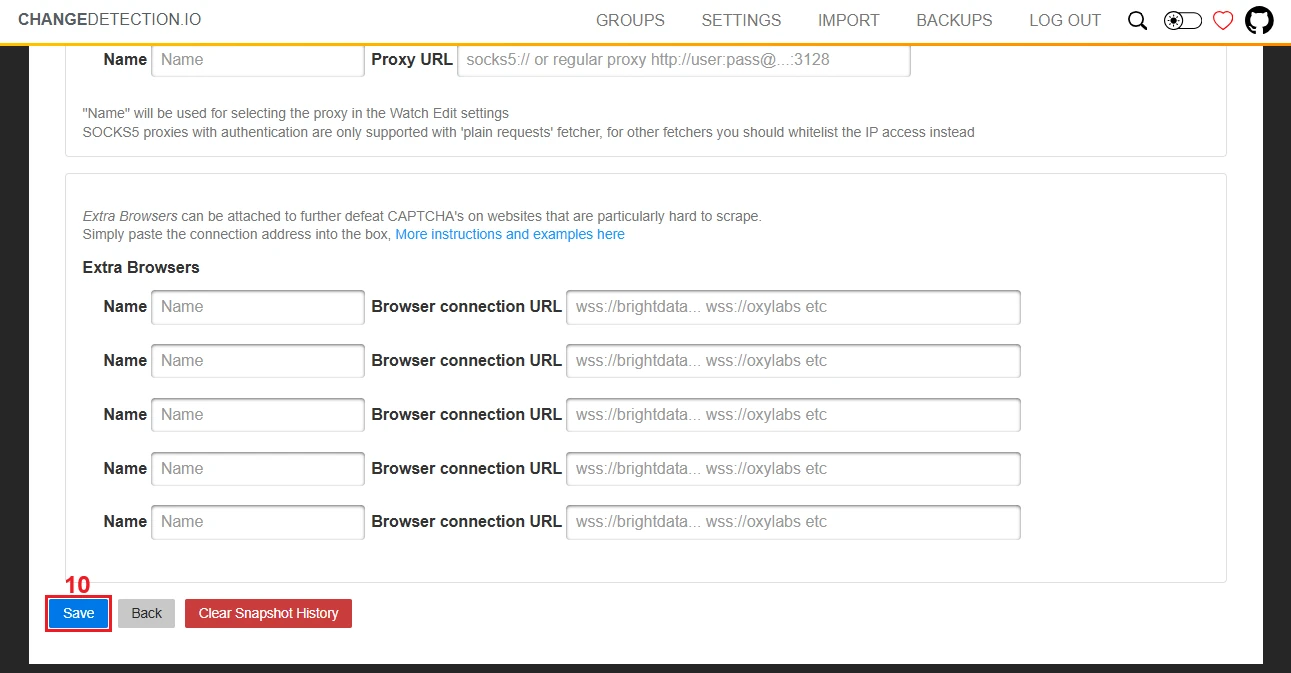Open the GROUPS menu item
Image resolution: width=1291 pixels, height=673 pixels.
pyautogui.click(x=630, y=20)
